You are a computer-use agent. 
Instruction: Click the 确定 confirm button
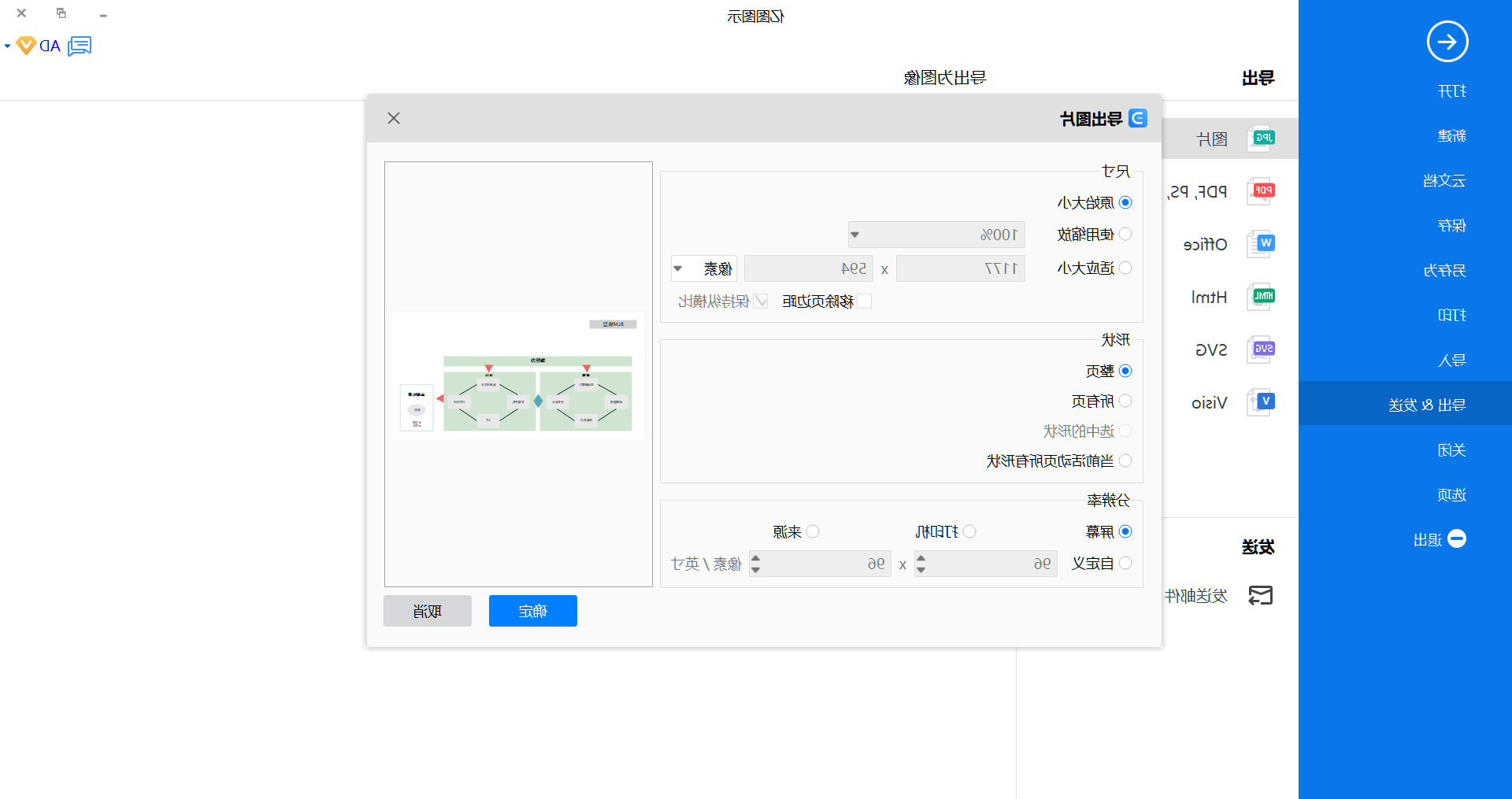click(533, 611)
